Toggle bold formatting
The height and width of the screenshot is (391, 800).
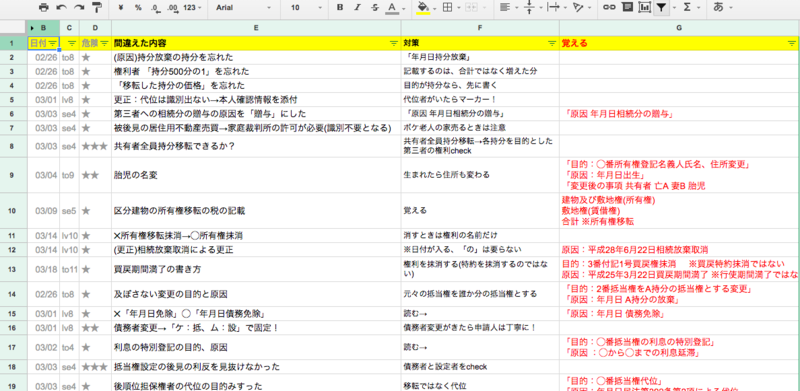pos(340,8)
